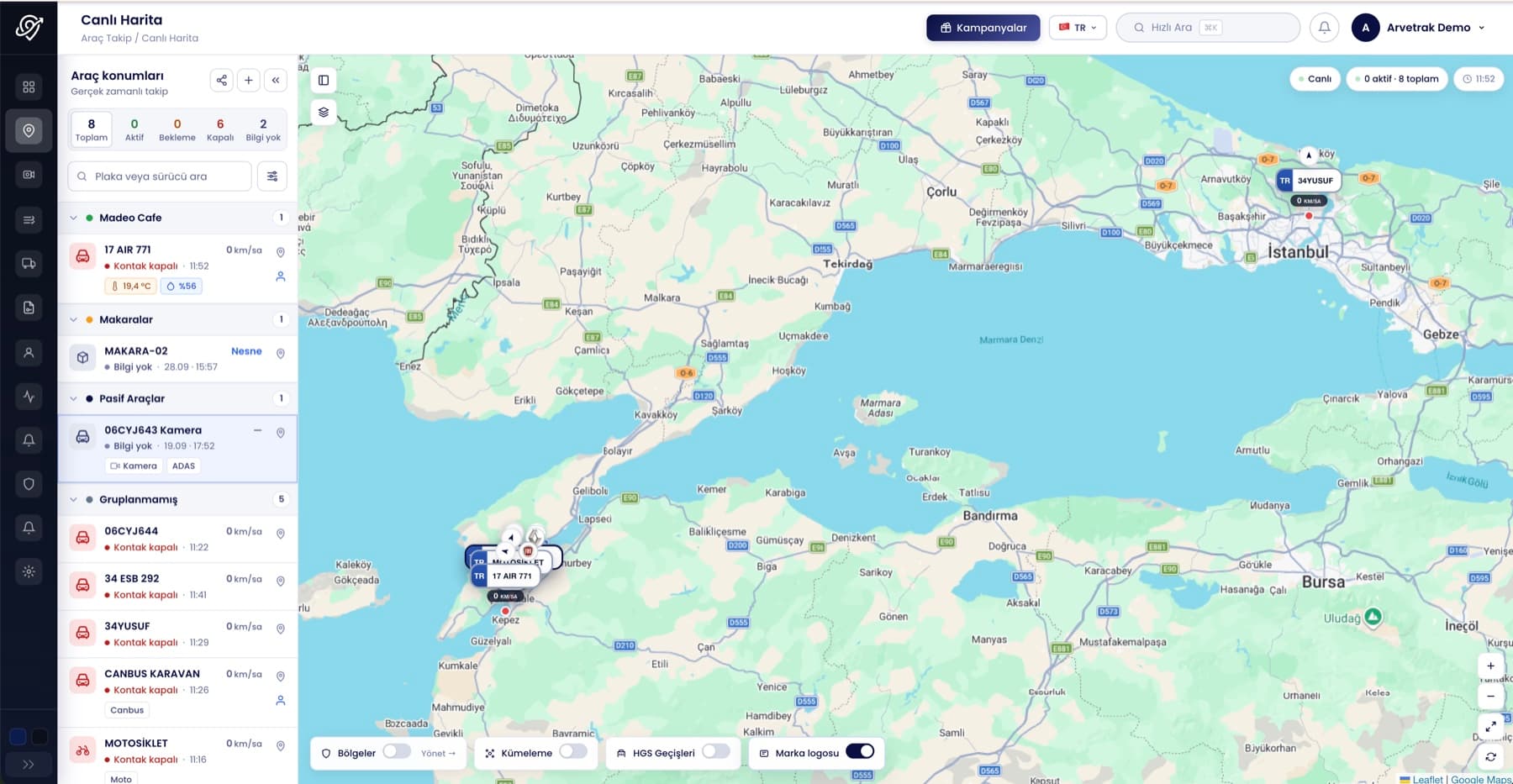Select the 06CYJ643 Kamera vehicle row
The image size is (1513, 784).
(177, 448)
